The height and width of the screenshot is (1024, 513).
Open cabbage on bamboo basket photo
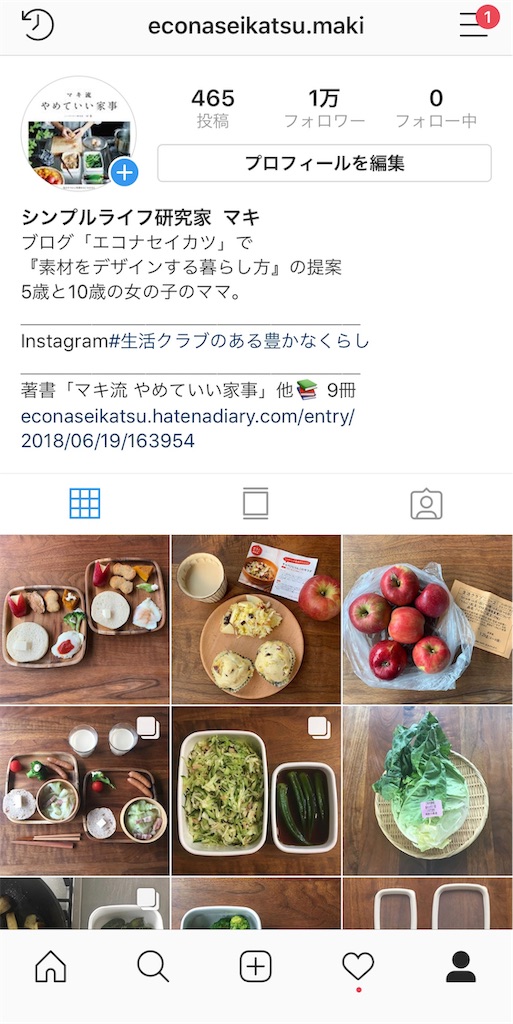pyautogui.click(x=428, y=790)
